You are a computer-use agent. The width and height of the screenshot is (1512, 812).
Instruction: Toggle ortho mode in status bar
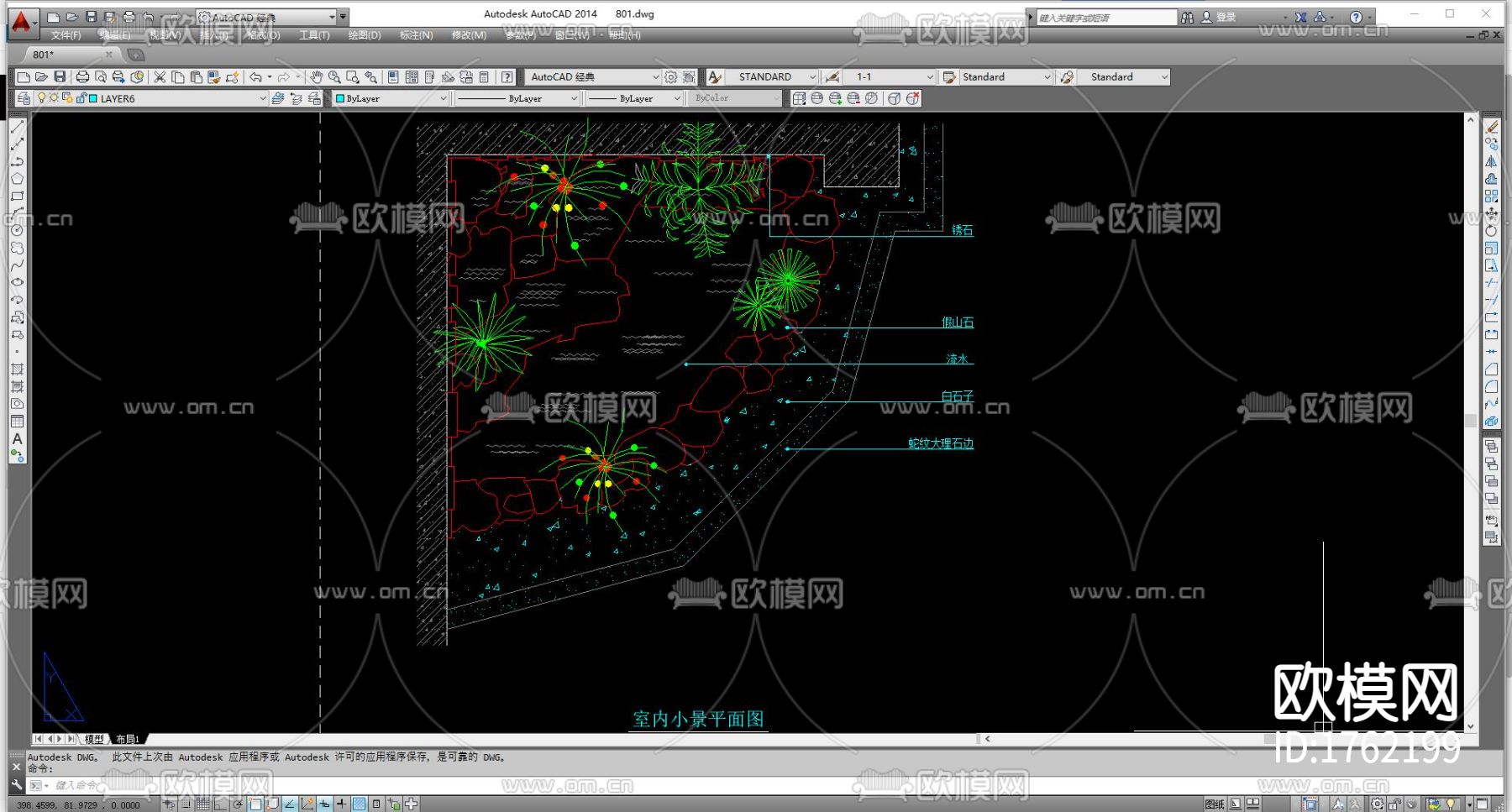[221, 804]
